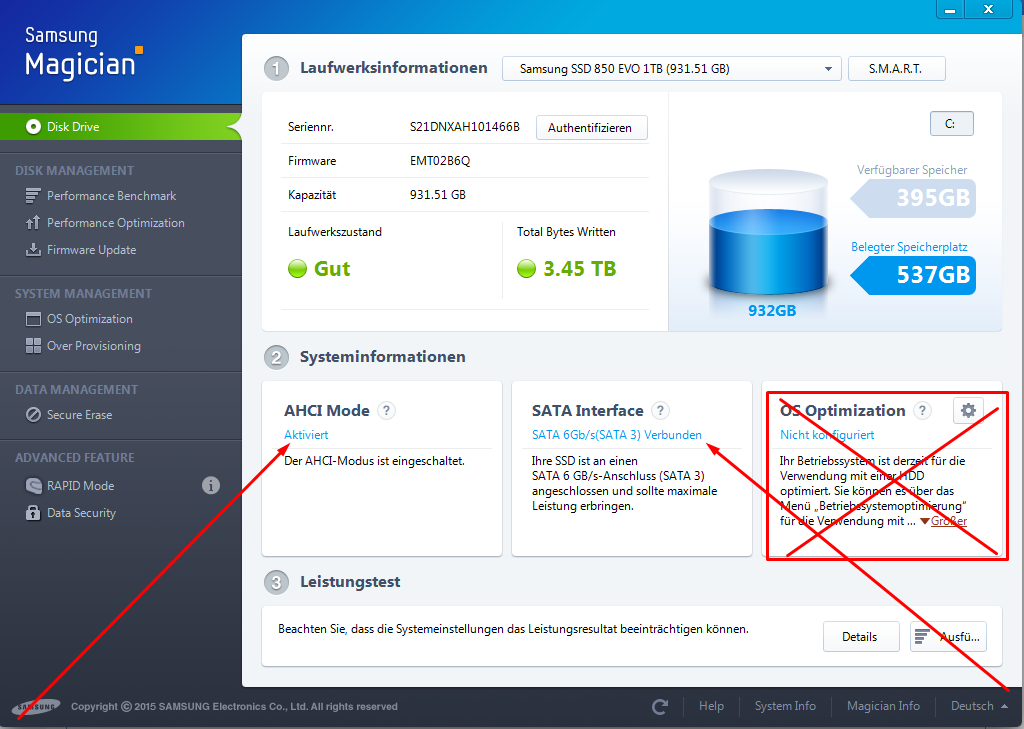
Task: Click the Over Provisioning grid icon
Action: (33, 346)
